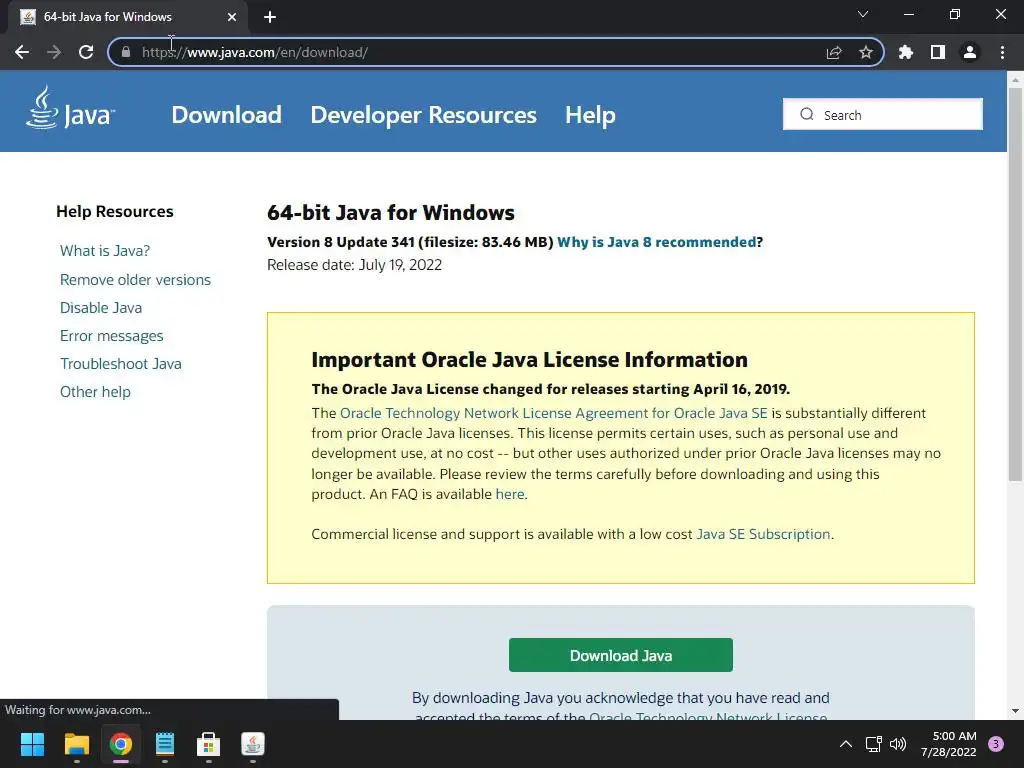Open the Notepad taskbar icon
The height and width of the screenshot is (768, 1024).
coord(165,744)
